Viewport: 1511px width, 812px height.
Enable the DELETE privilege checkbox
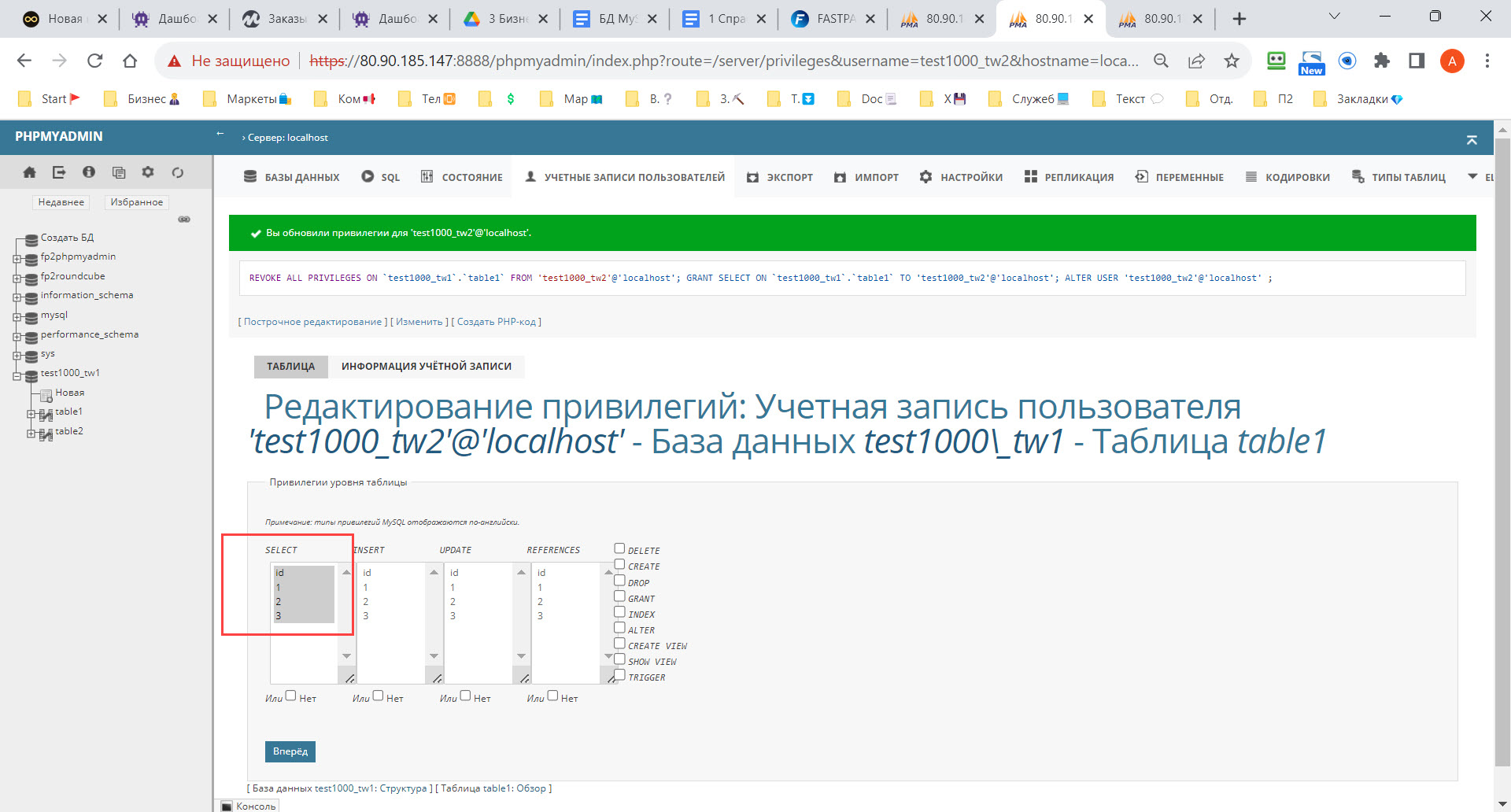[x=619, y=548]
